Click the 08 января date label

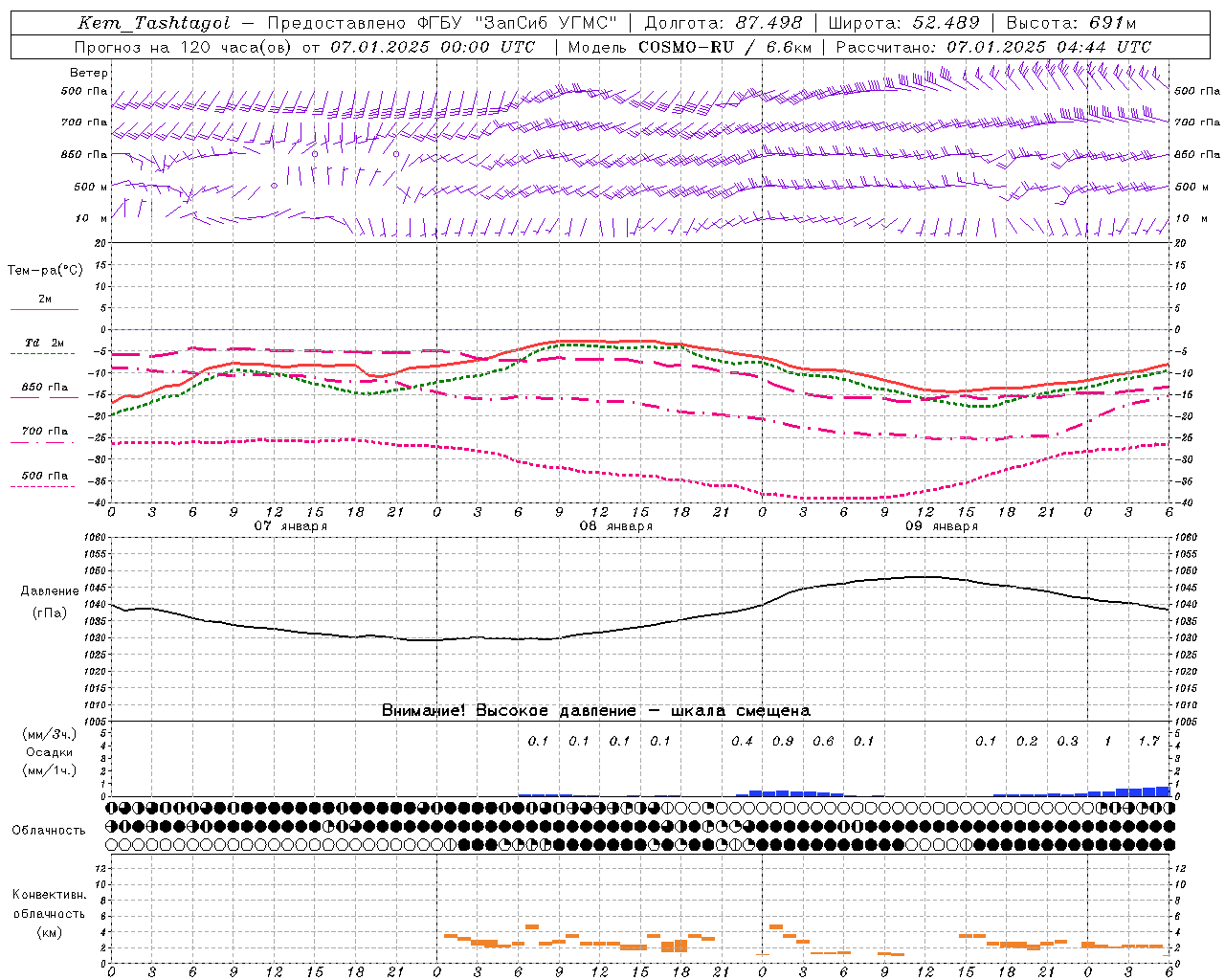(x=615, y=526)
